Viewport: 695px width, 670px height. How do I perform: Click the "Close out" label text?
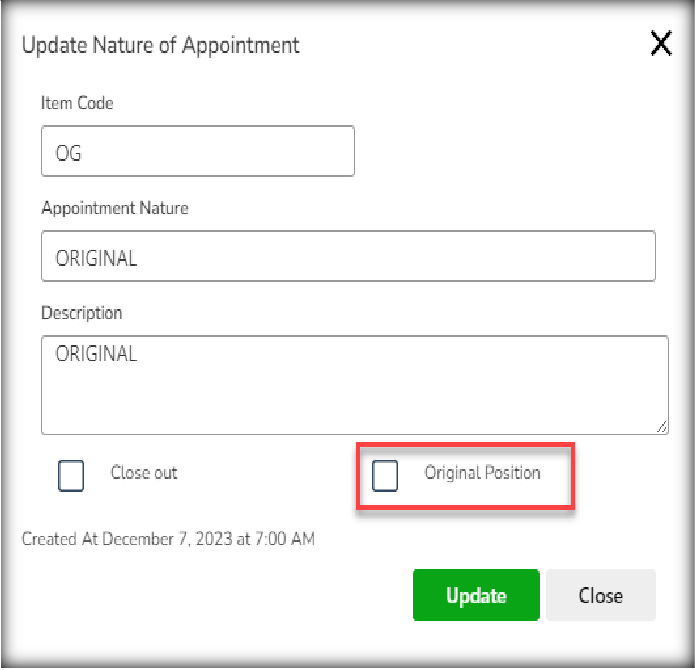(x=143, y=473)
